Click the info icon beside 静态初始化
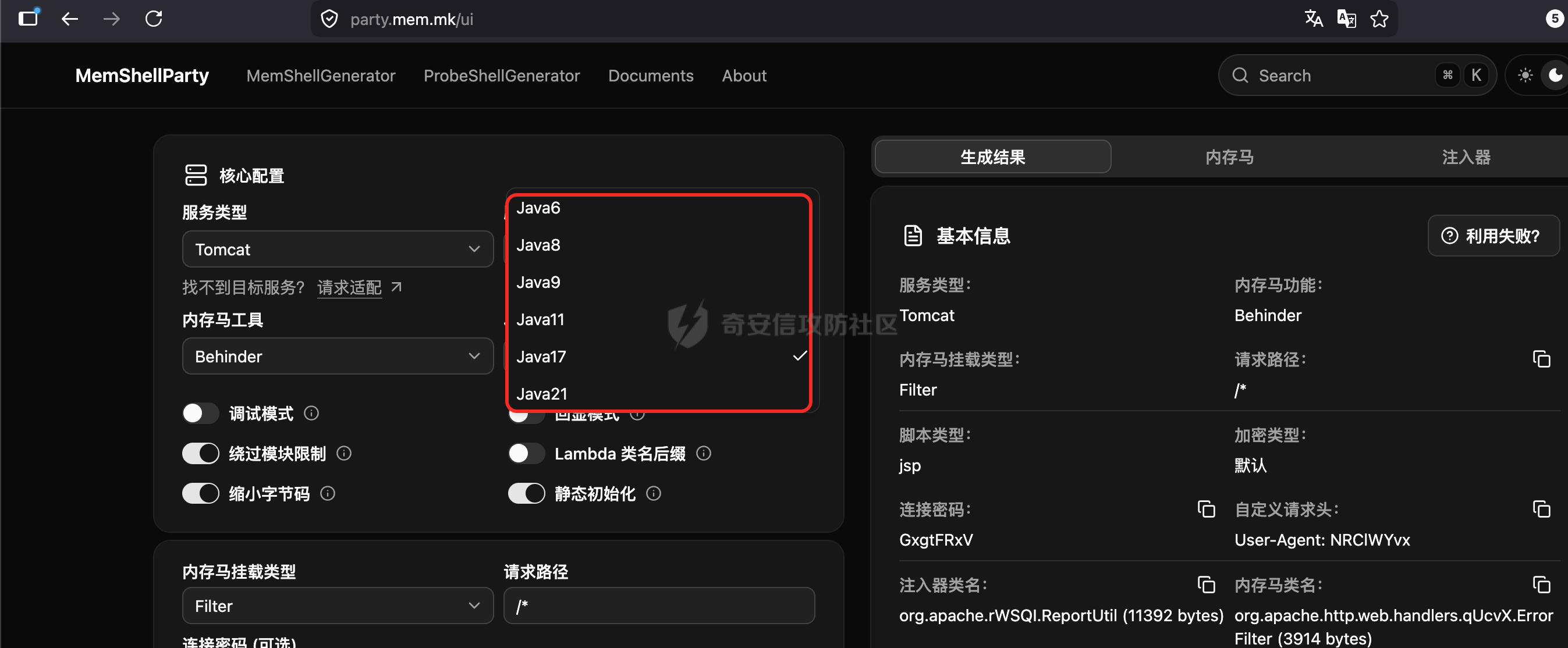 click(654, 493)
